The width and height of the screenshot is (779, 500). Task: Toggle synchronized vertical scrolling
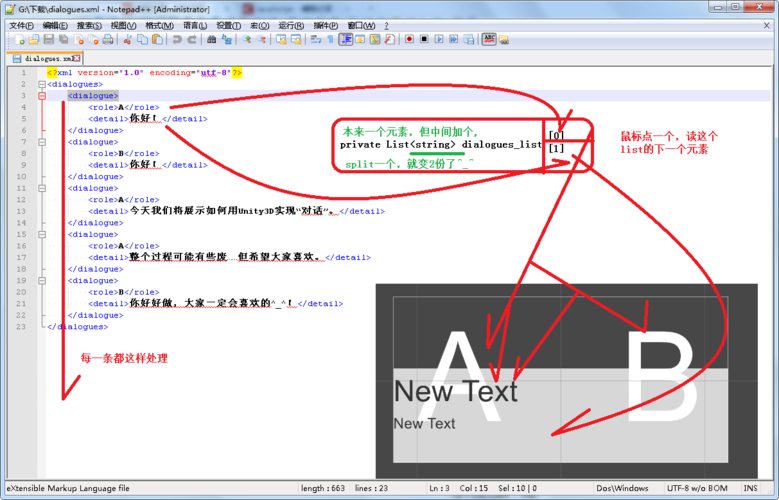281,39
